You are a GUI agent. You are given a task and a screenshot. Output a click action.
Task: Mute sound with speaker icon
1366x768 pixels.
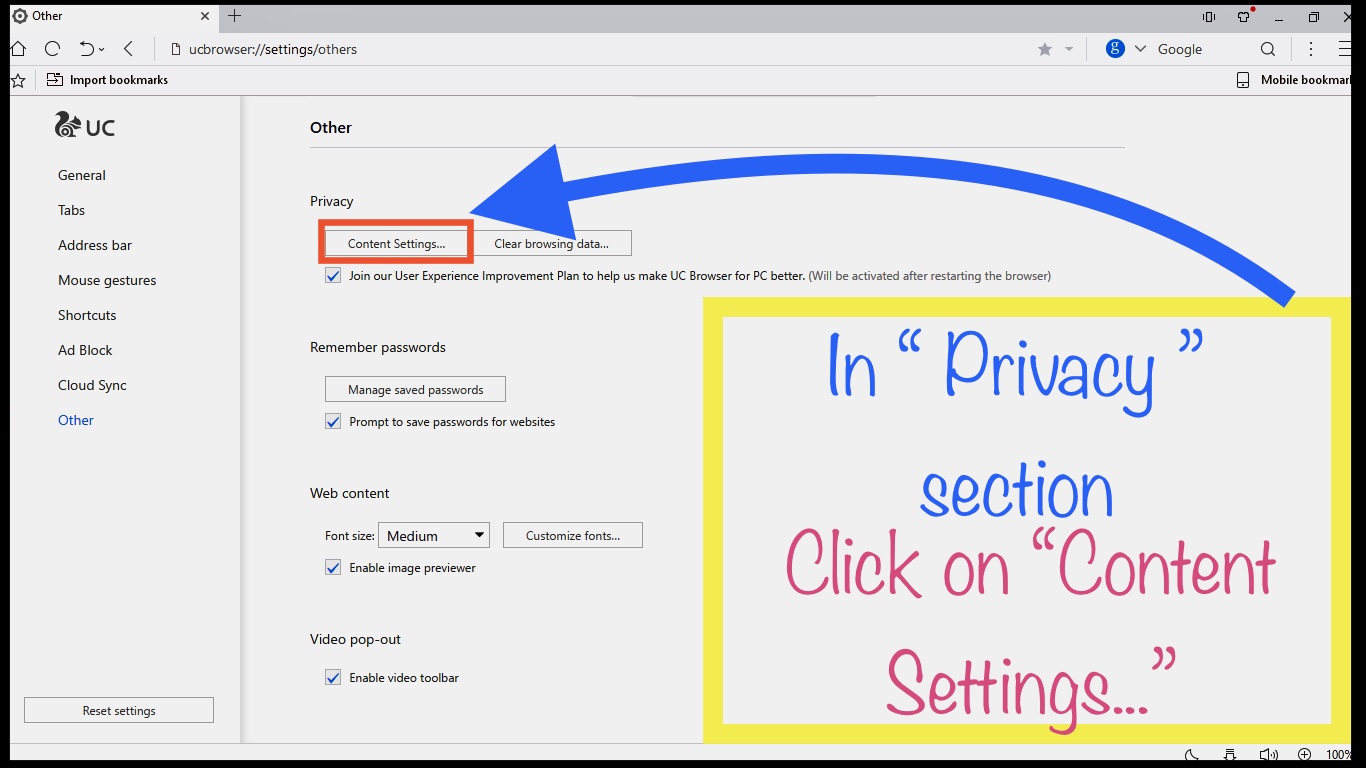pos(1268,755)
